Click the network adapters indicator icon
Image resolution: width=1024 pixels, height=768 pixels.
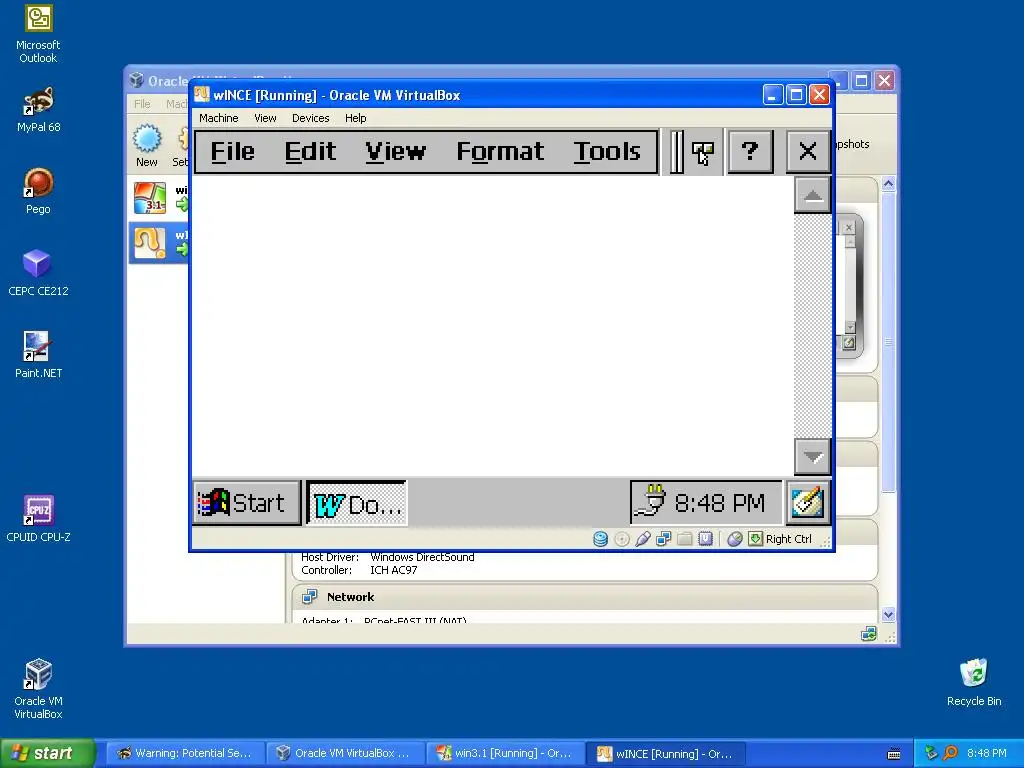pyautogui.click(x=664, y=539)
